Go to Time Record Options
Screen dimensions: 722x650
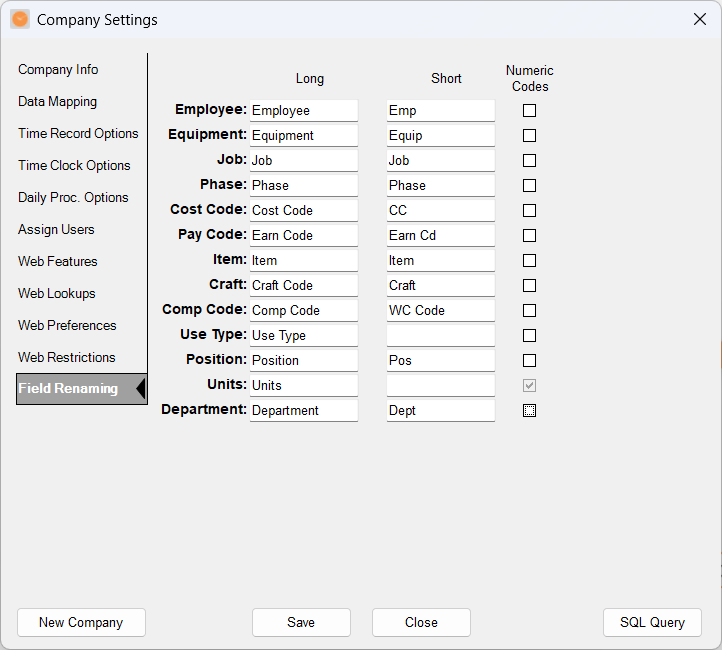[x=78, y=133]
